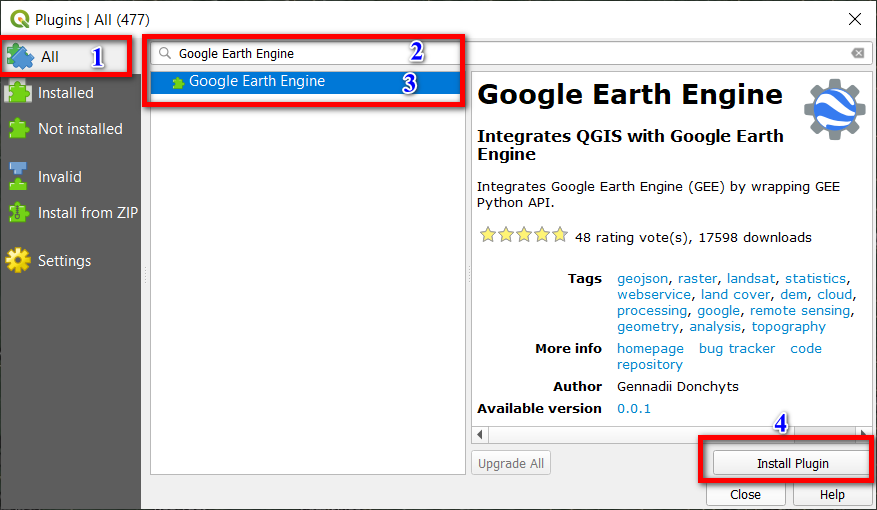Open the raster tag link
877x510 pixels.
point(697,278)
